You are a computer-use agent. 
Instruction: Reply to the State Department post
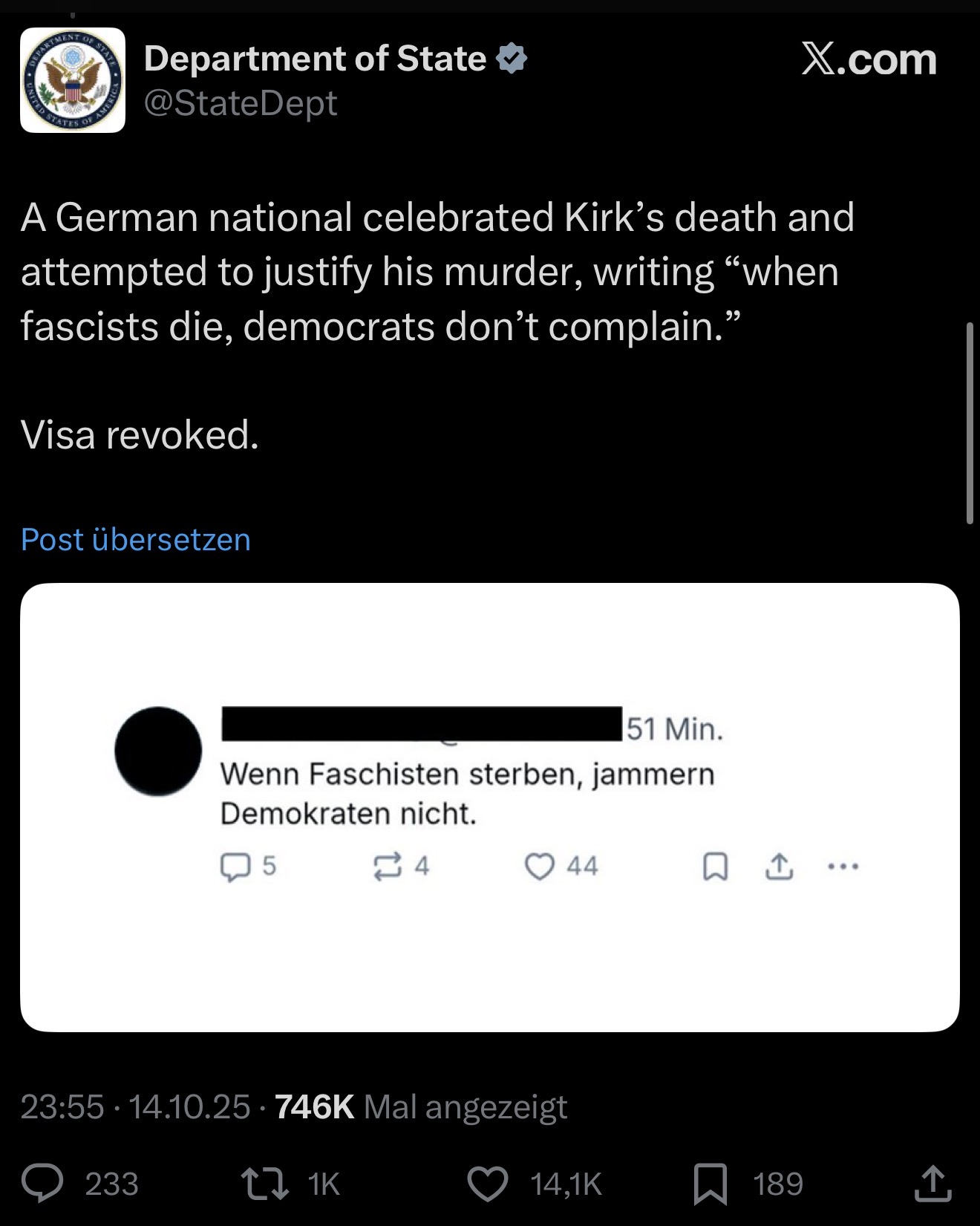point(42,1184)
